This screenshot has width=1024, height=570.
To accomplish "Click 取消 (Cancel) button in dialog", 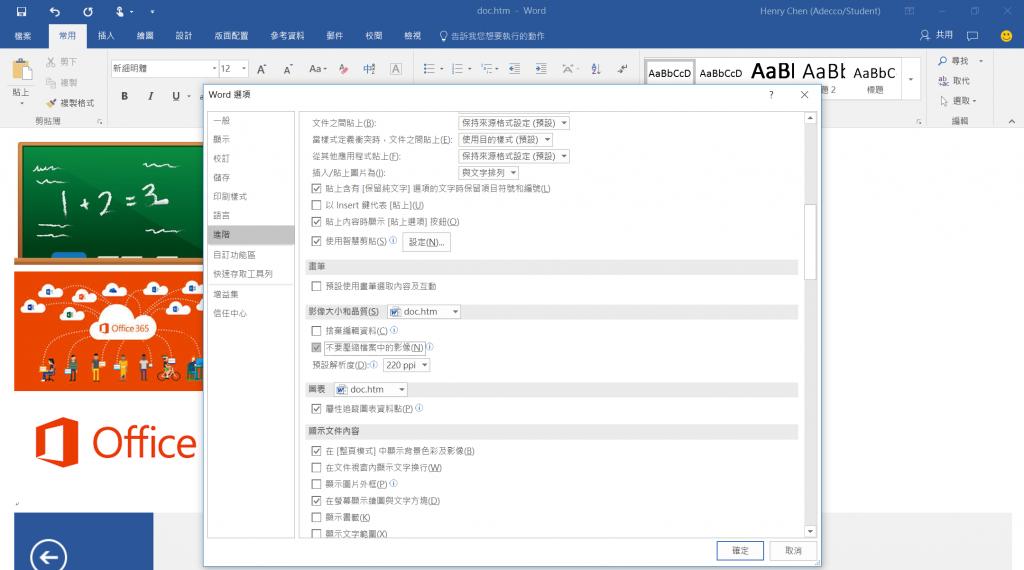I will click(793, 550).
